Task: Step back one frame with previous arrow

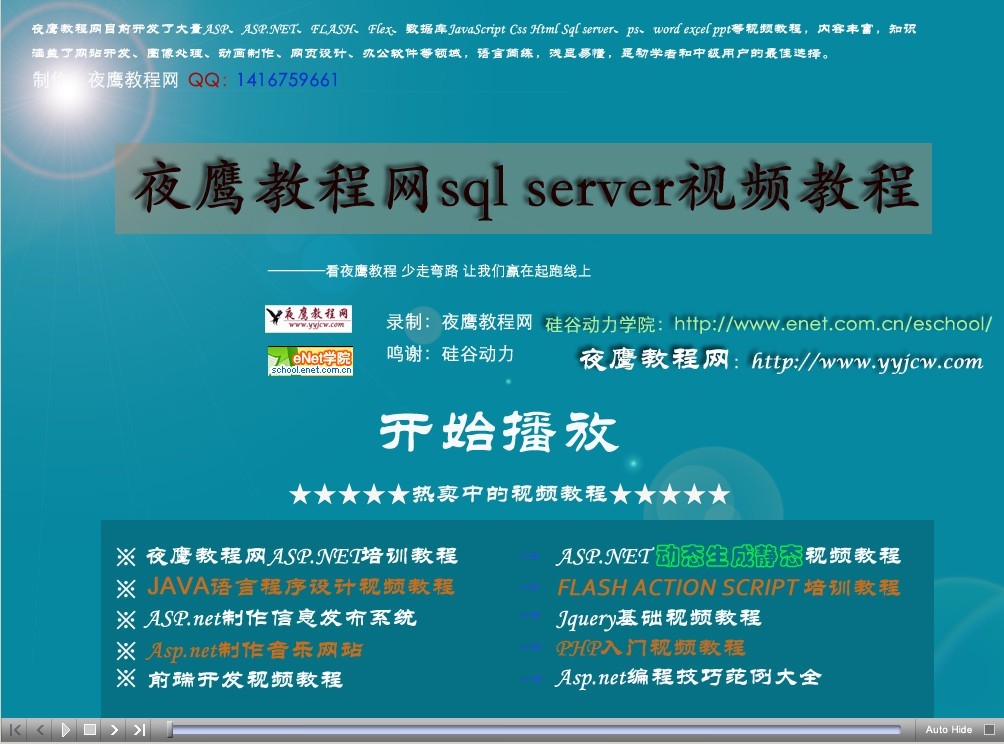Action: [x=40, y=729]
